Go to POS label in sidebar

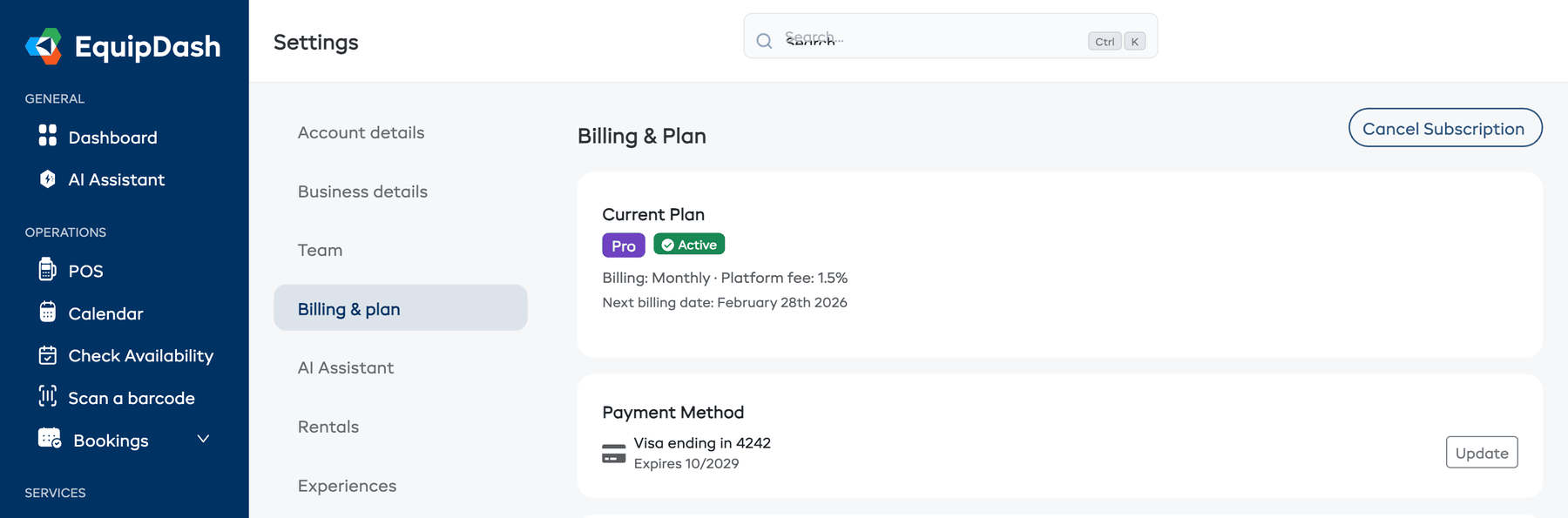(85, 271)
